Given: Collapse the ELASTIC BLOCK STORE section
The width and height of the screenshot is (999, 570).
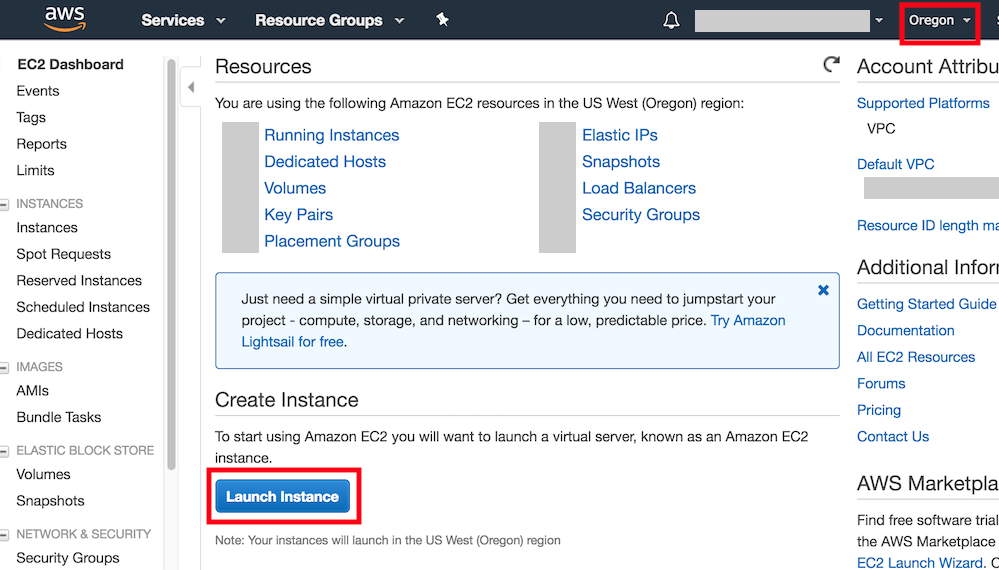Looking at the screenshot, I should (5, 451).
